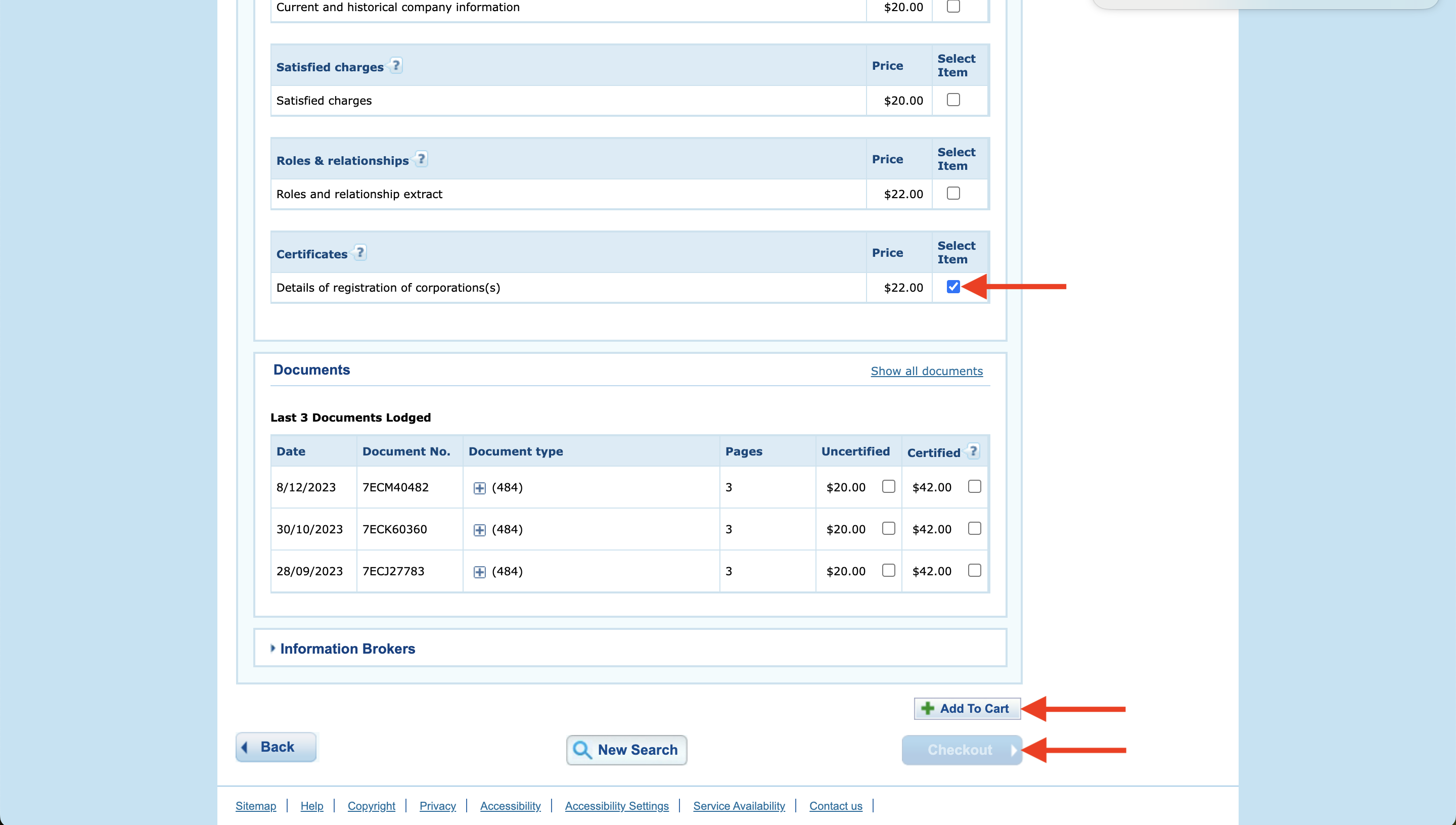Click the Roles & relationships help icon

coord(421,159)
